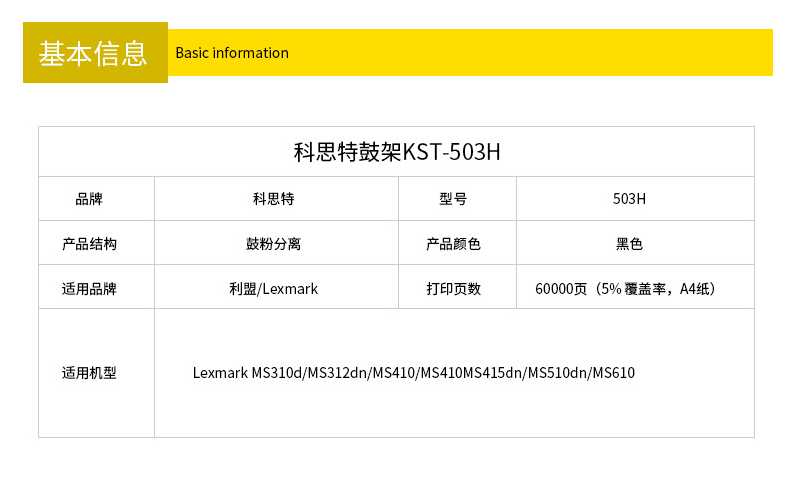Click the page yield 60000页 value
The height and width of the screenshot is (493, 804).
(x=625, y=289)
